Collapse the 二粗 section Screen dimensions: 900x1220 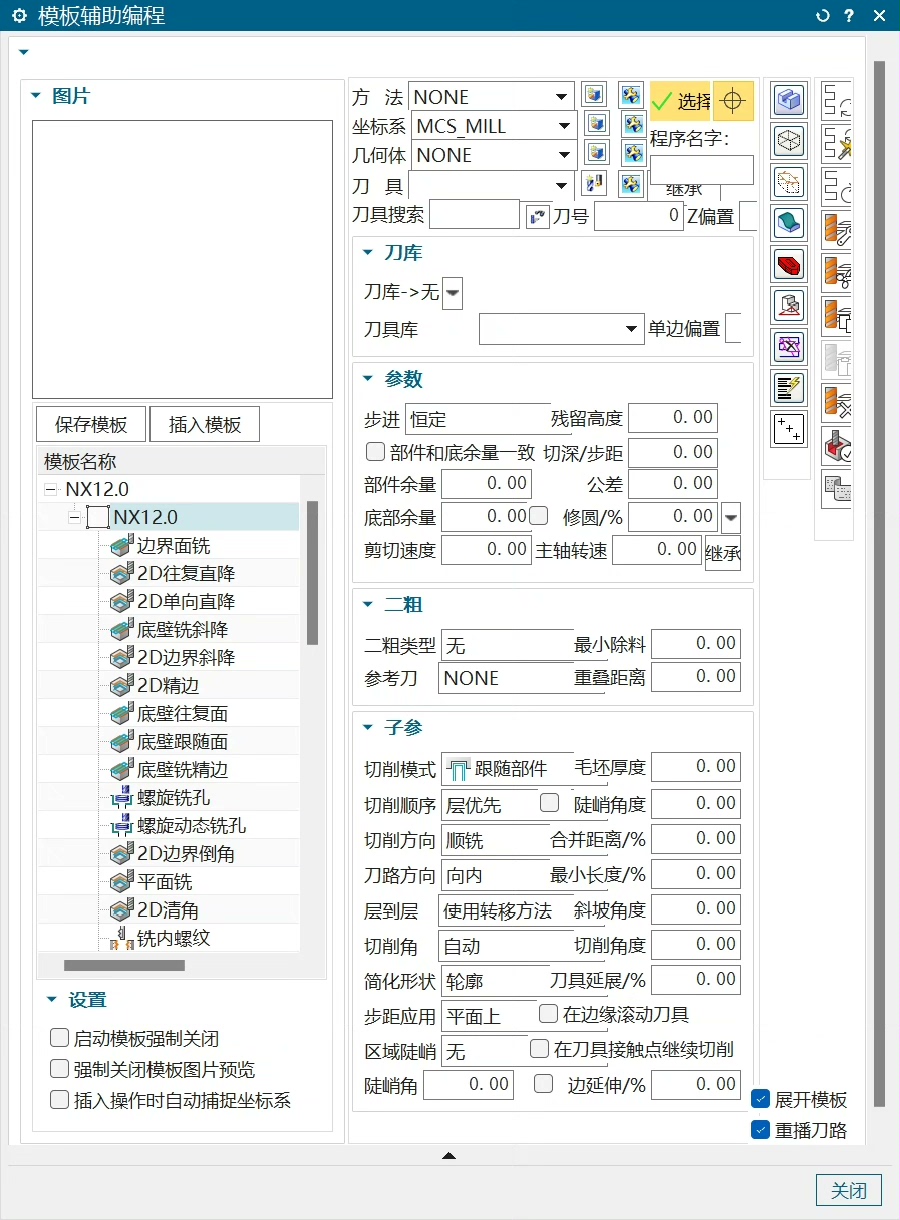click(x=367, y=605)
